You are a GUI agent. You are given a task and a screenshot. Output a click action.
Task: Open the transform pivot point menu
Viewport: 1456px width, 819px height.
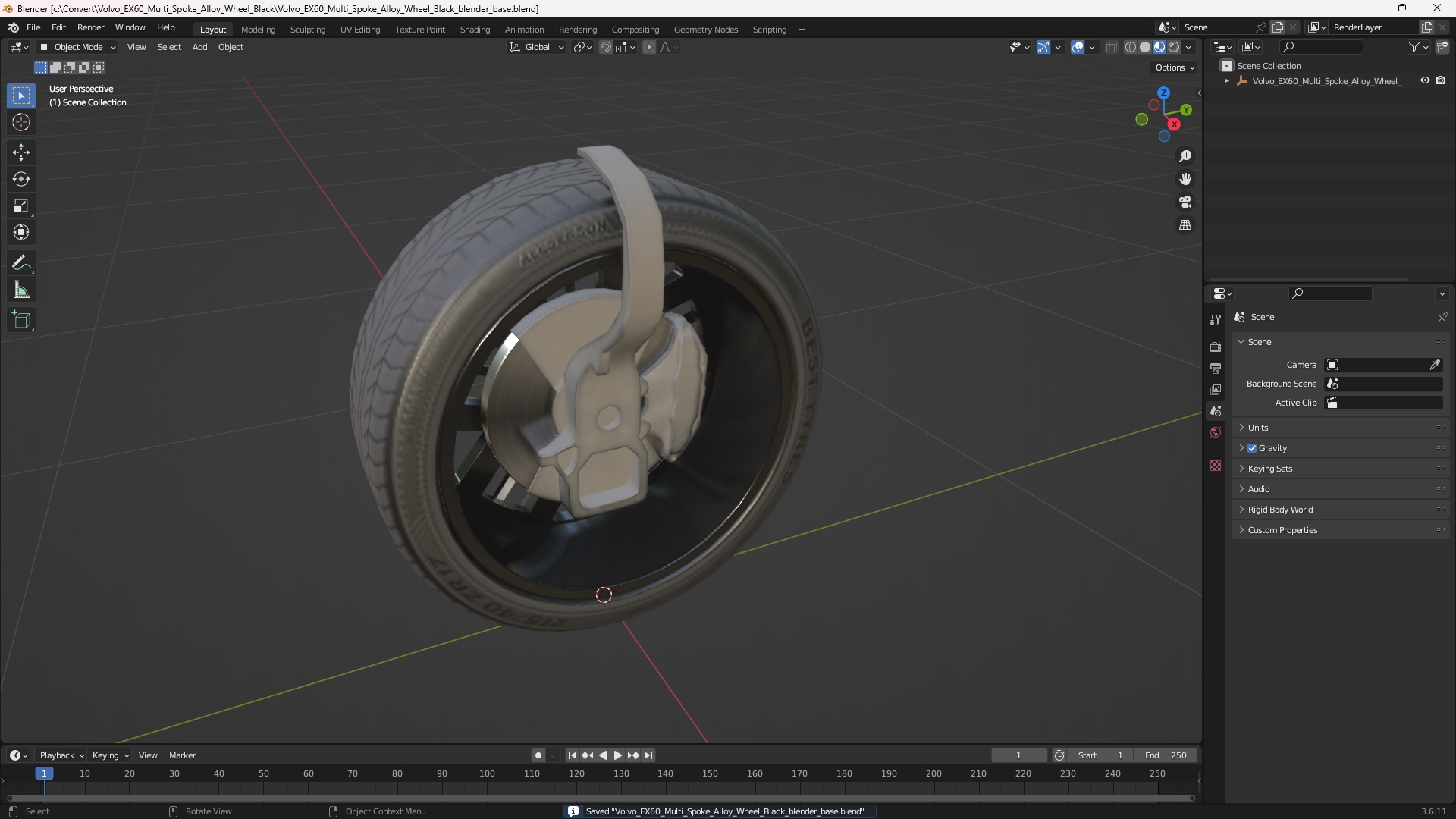coord(582,47)
